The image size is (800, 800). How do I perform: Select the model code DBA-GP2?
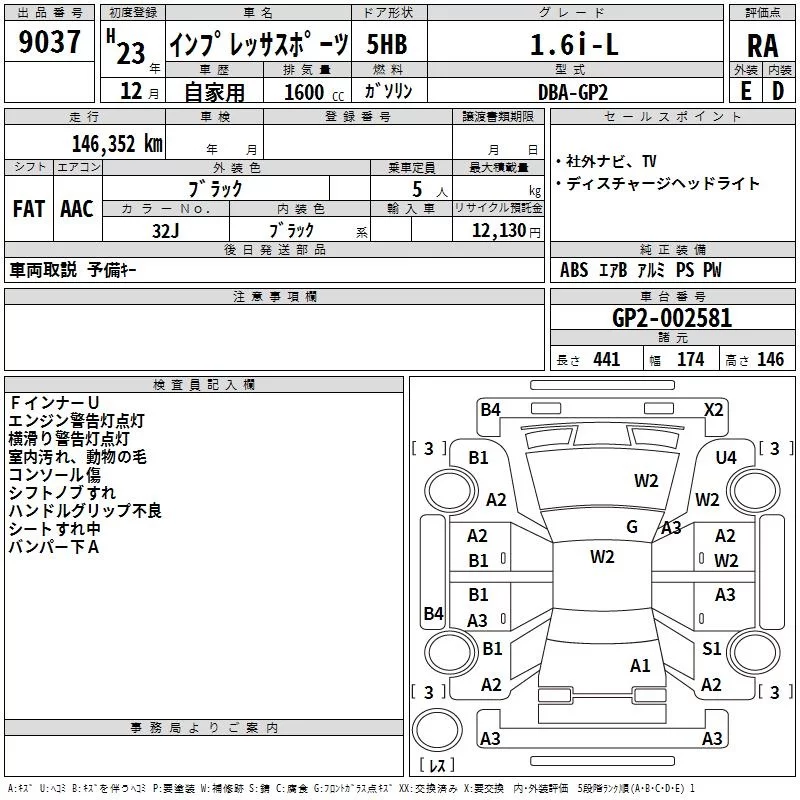pyautogui.click(x=573, y=92)
